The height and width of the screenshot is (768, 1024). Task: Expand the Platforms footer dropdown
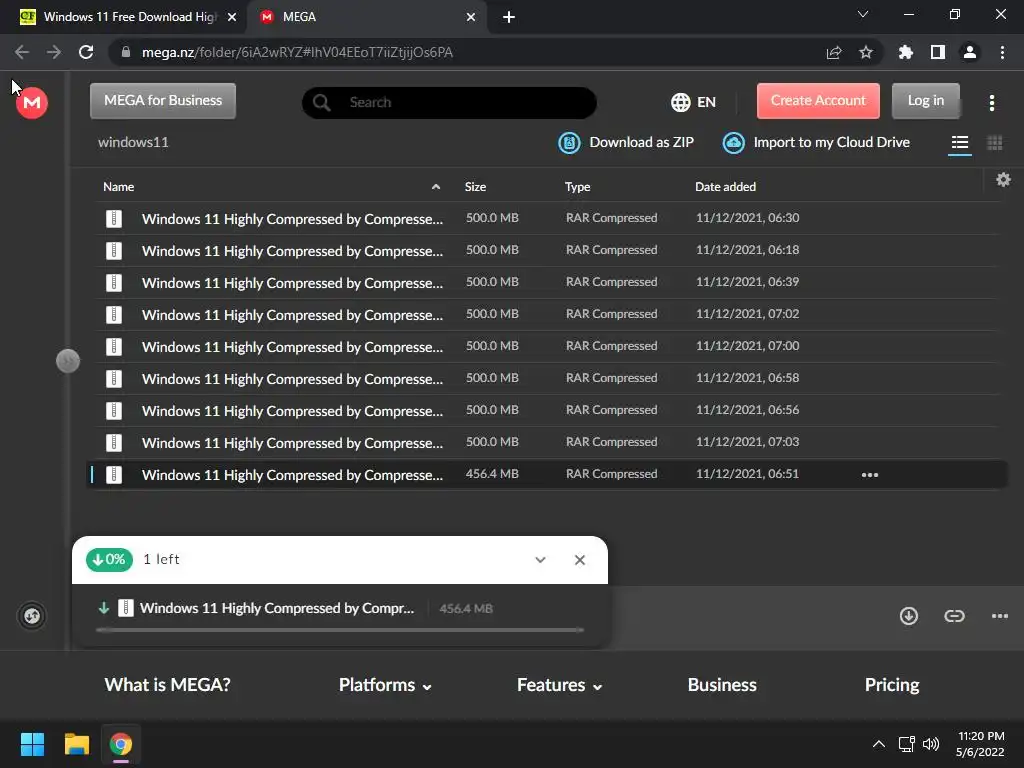[385, 685]
